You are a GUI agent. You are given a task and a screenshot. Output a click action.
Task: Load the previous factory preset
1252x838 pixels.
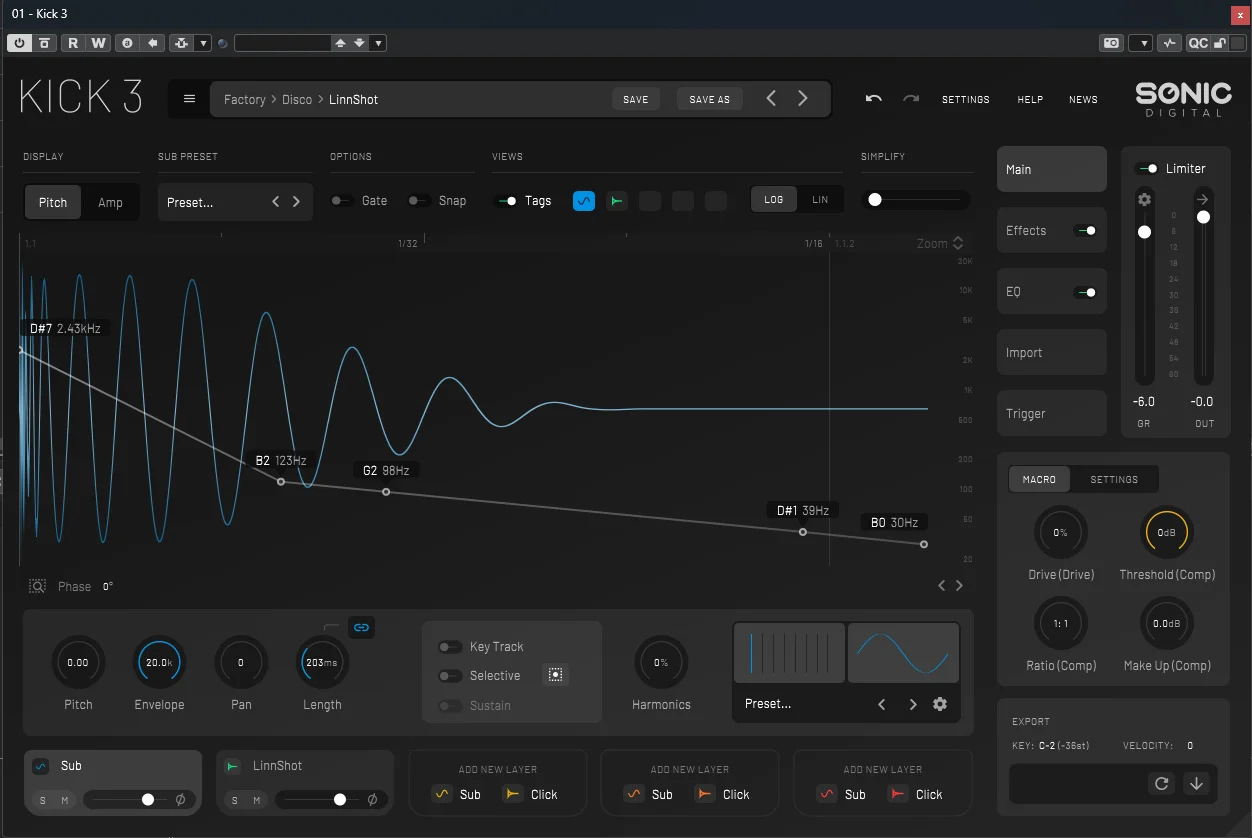(771, 98)
